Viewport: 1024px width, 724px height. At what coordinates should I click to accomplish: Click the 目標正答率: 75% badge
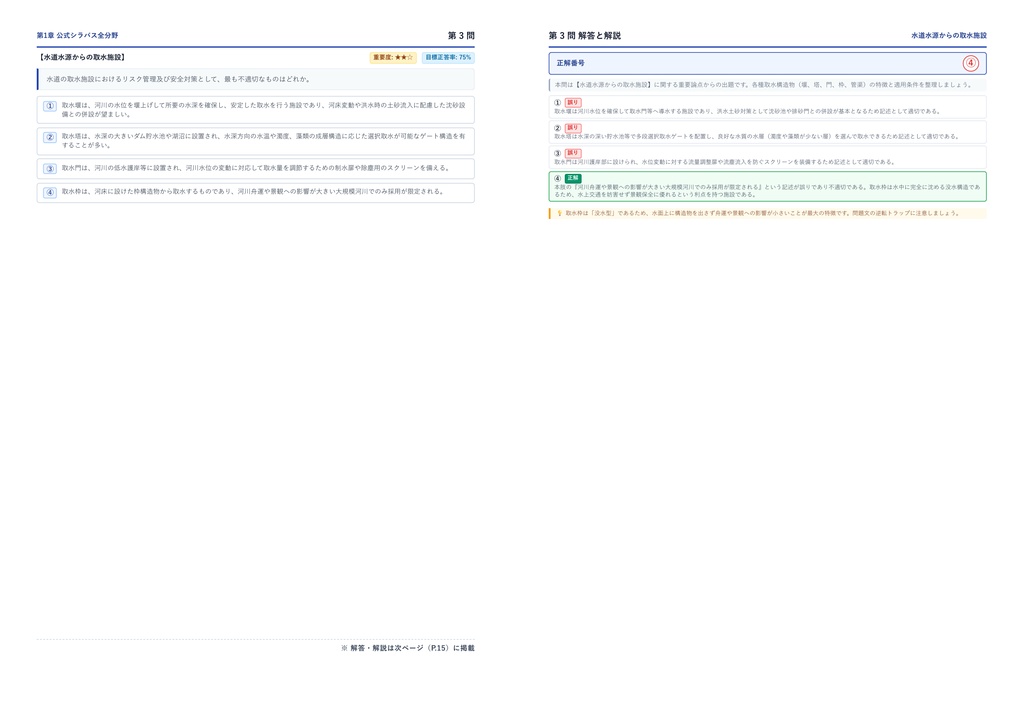tap(448, 57)
